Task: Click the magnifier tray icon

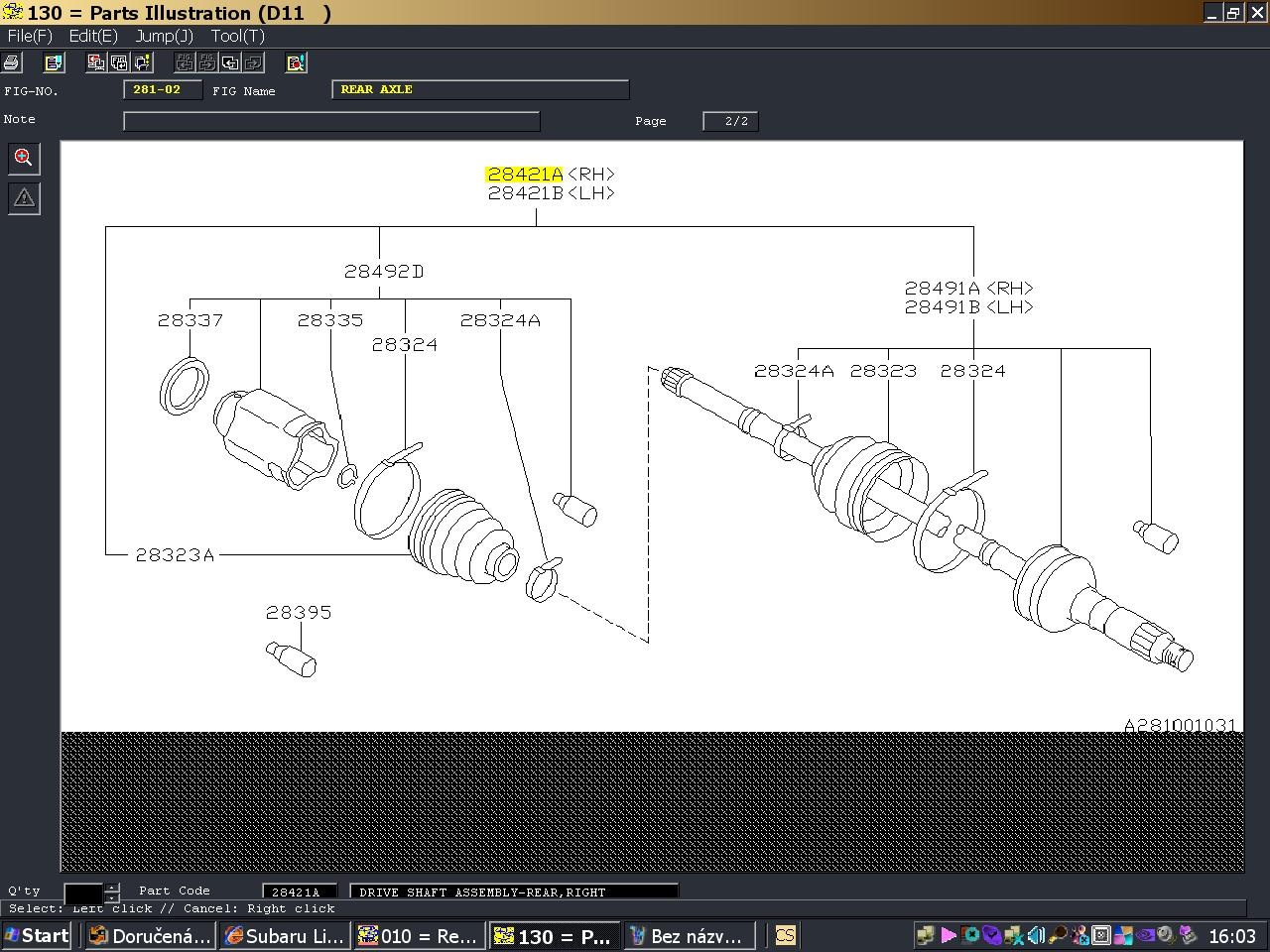Action: click(x=1058, y=935)
